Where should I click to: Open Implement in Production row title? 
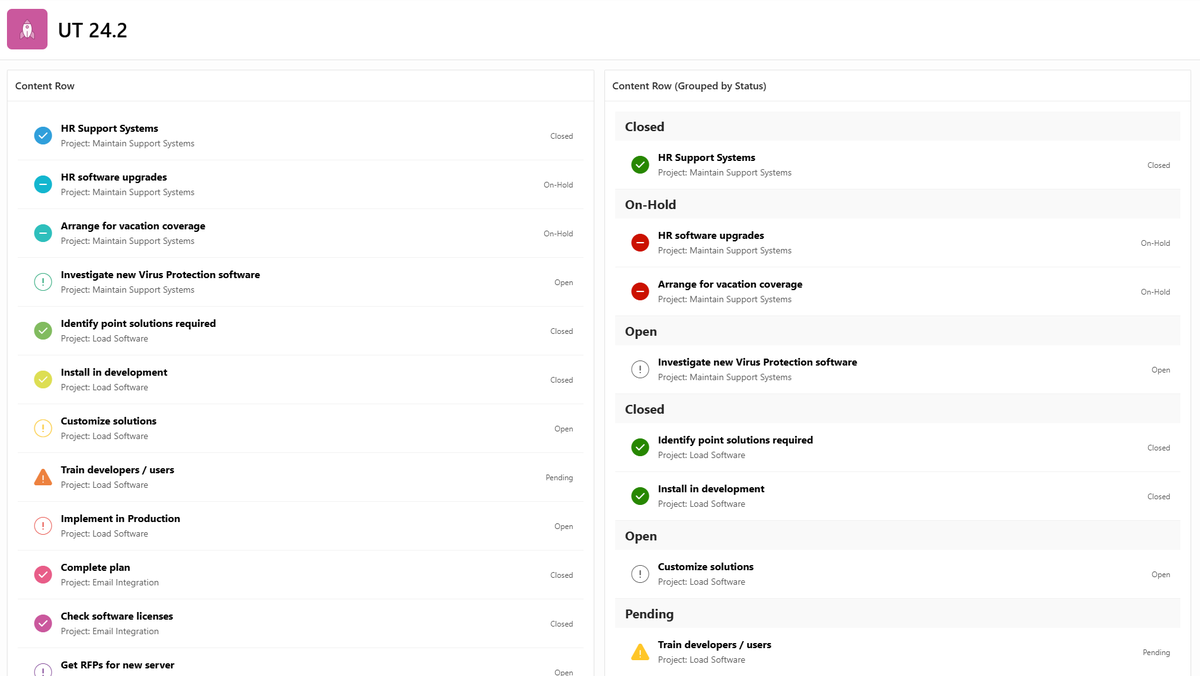[120, 518]
